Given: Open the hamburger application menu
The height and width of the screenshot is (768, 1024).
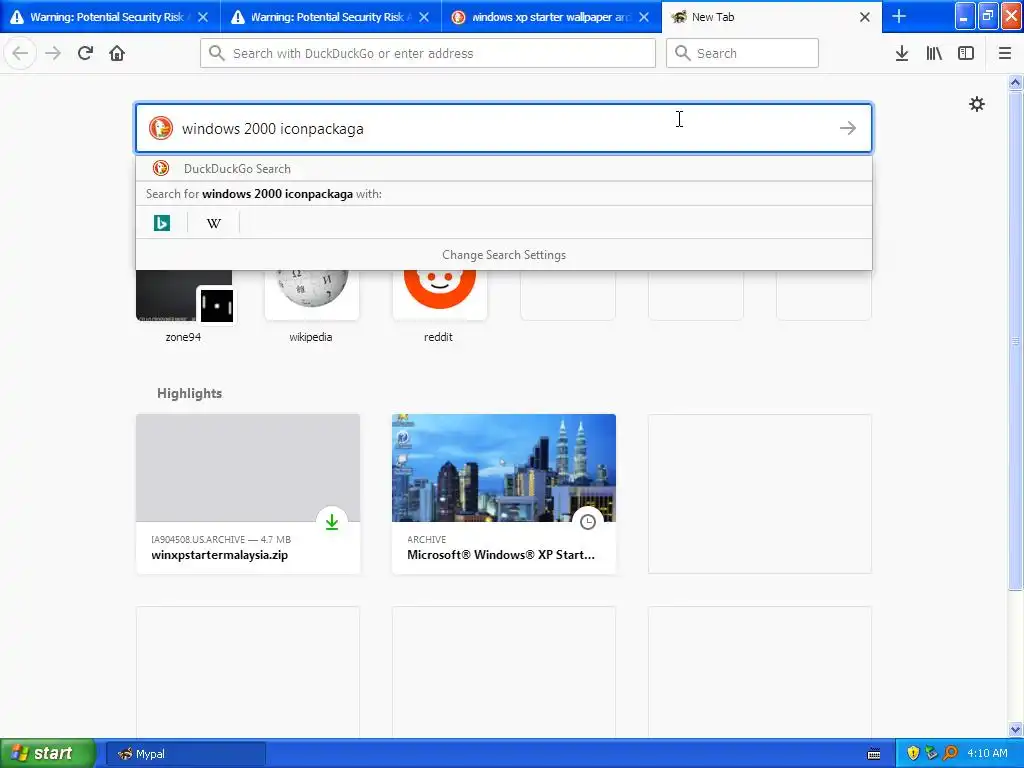Looking at the screenshot, I should (1005, 53).
